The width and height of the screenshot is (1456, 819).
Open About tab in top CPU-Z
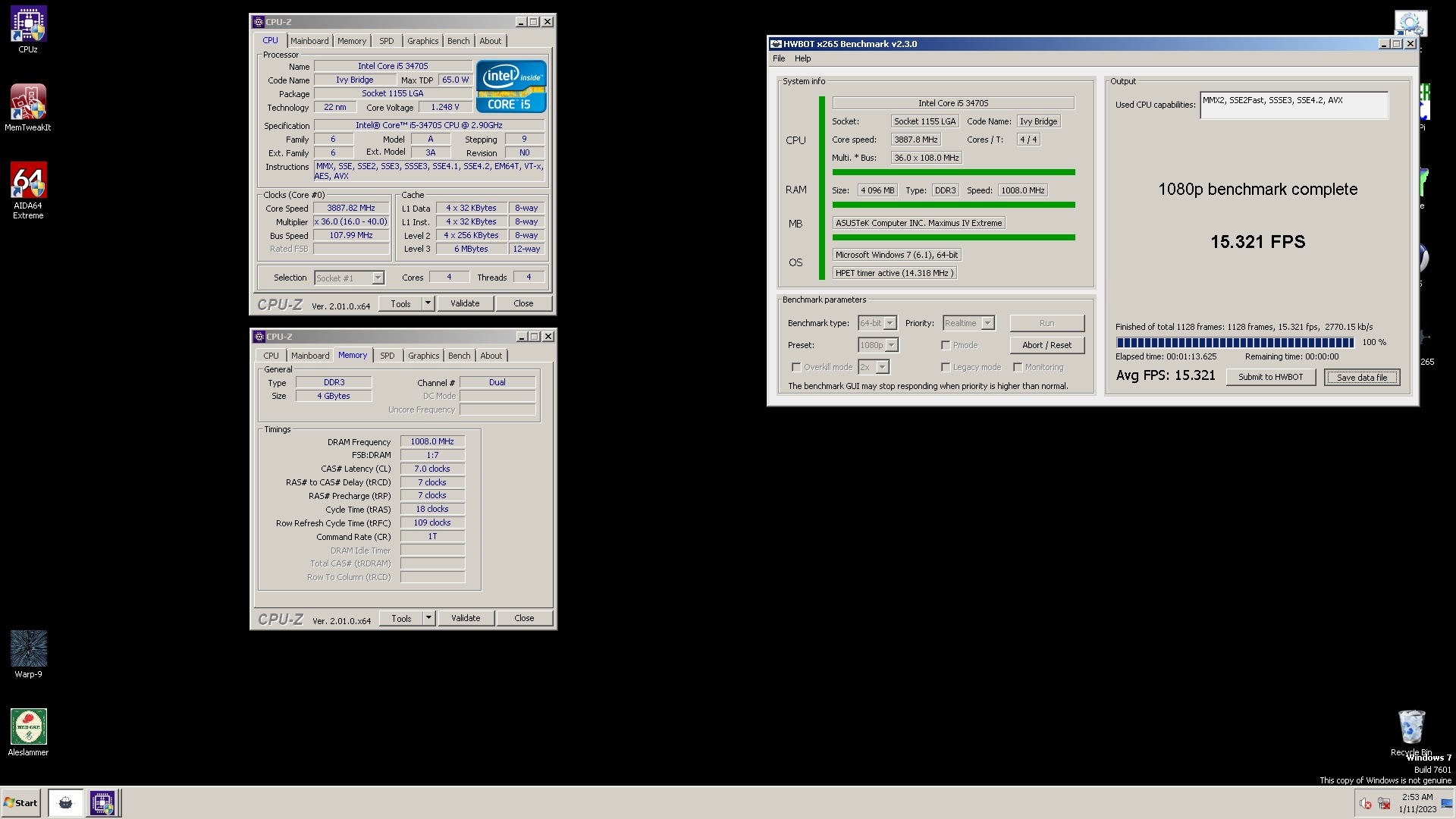tap(491, 41)
